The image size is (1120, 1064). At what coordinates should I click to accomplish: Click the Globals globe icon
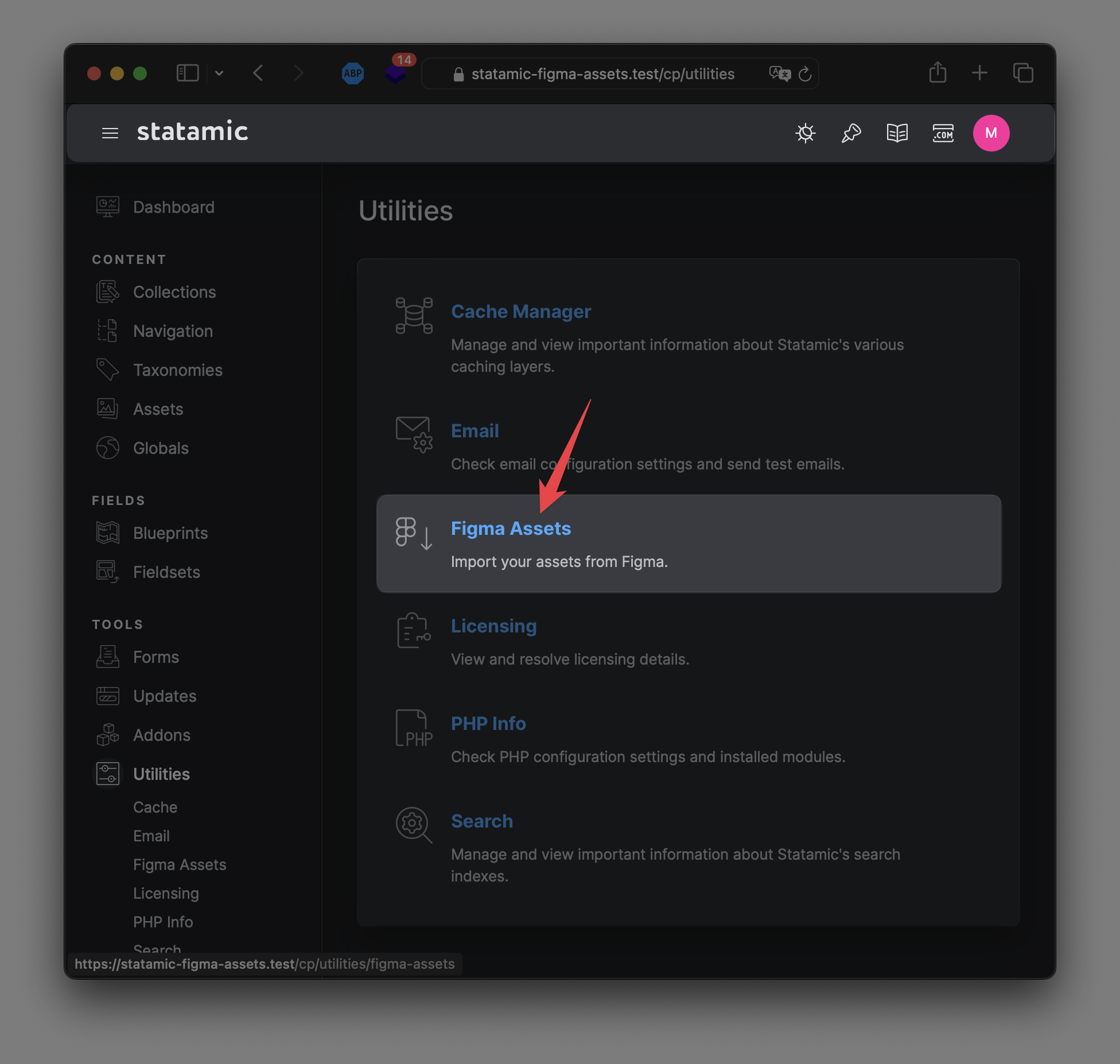(x=108, y=448)
